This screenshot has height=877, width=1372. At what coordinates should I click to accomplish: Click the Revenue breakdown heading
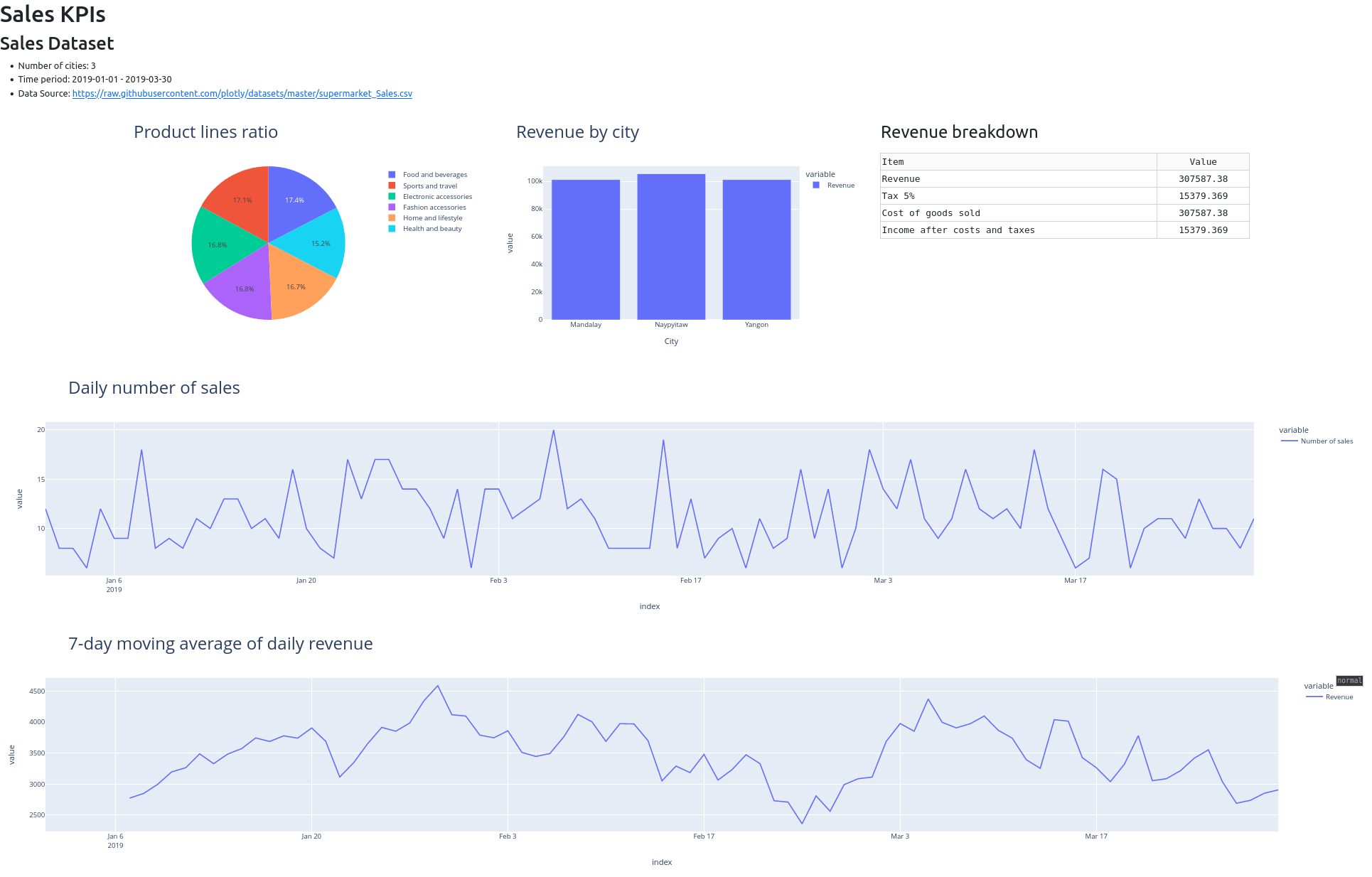coord(959,132)
